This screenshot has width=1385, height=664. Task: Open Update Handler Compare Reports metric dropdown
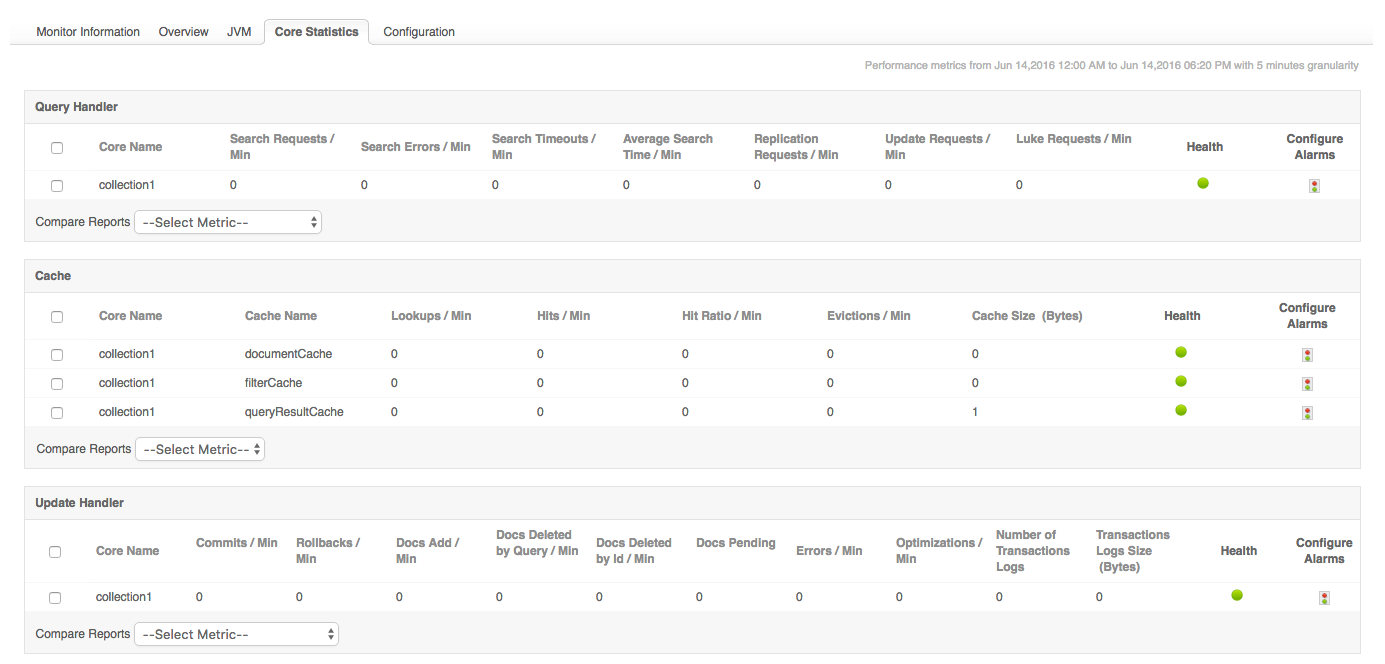click(x=237, y=634)
